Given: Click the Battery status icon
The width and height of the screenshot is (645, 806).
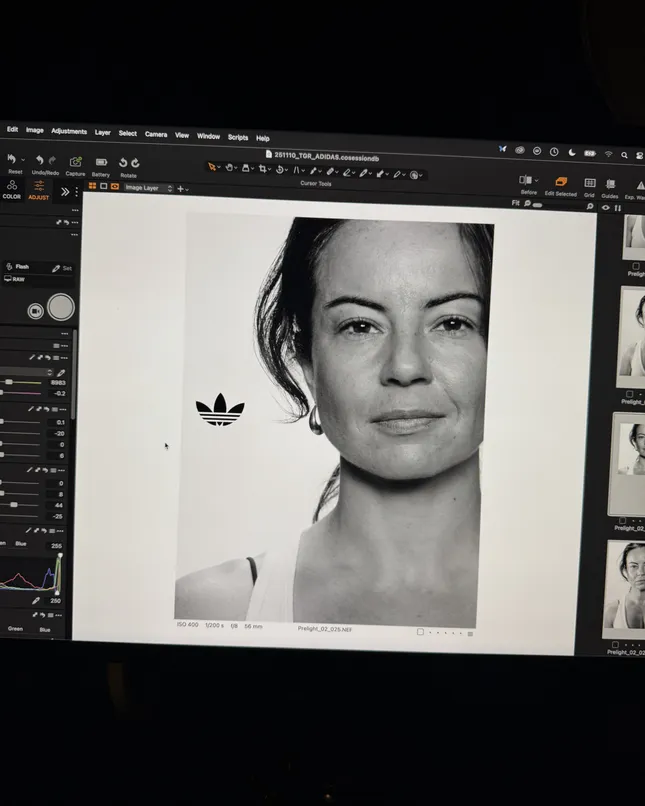Looking at the screenshot, I should (x=101, y=162).
